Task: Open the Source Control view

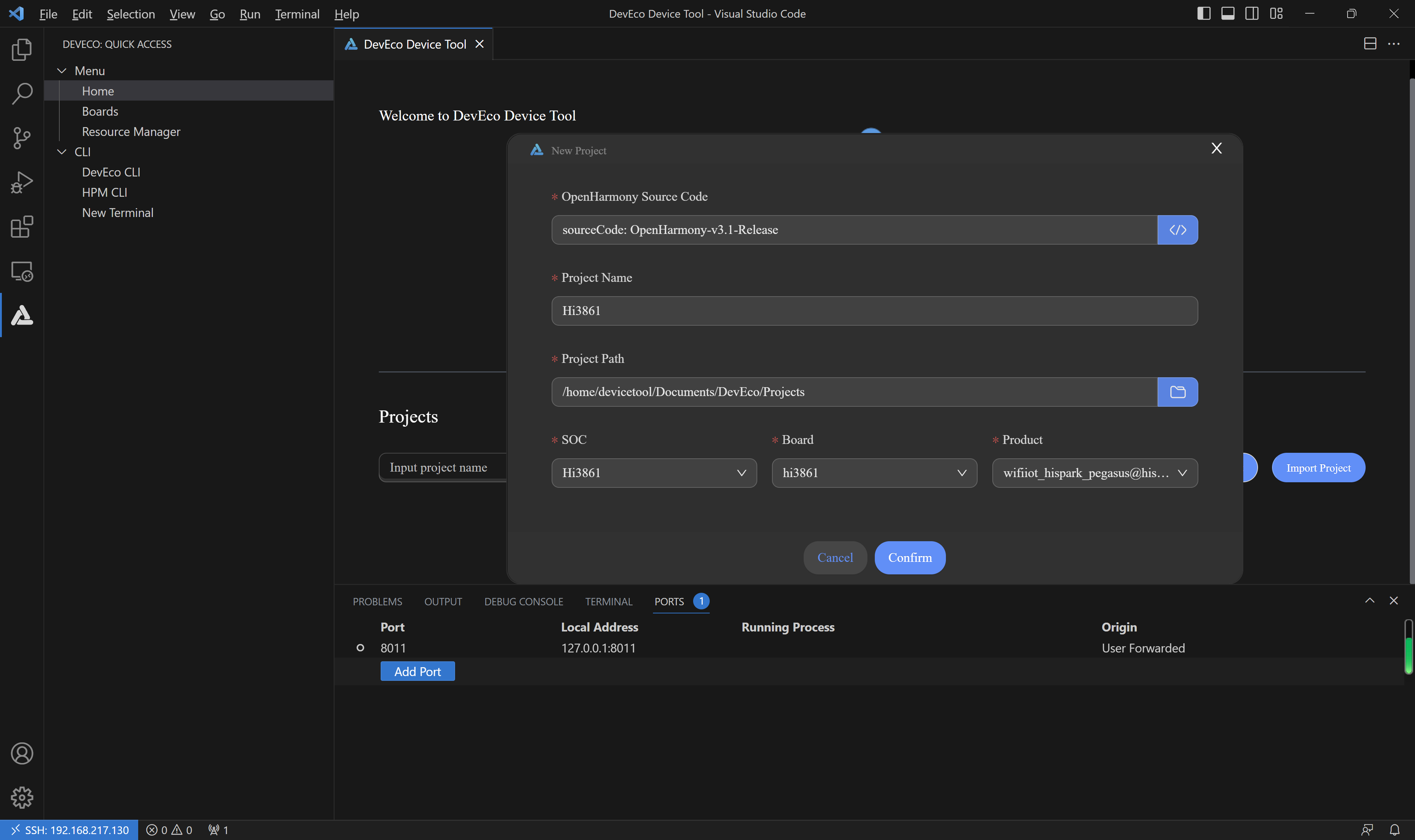Action: [21, 137]
